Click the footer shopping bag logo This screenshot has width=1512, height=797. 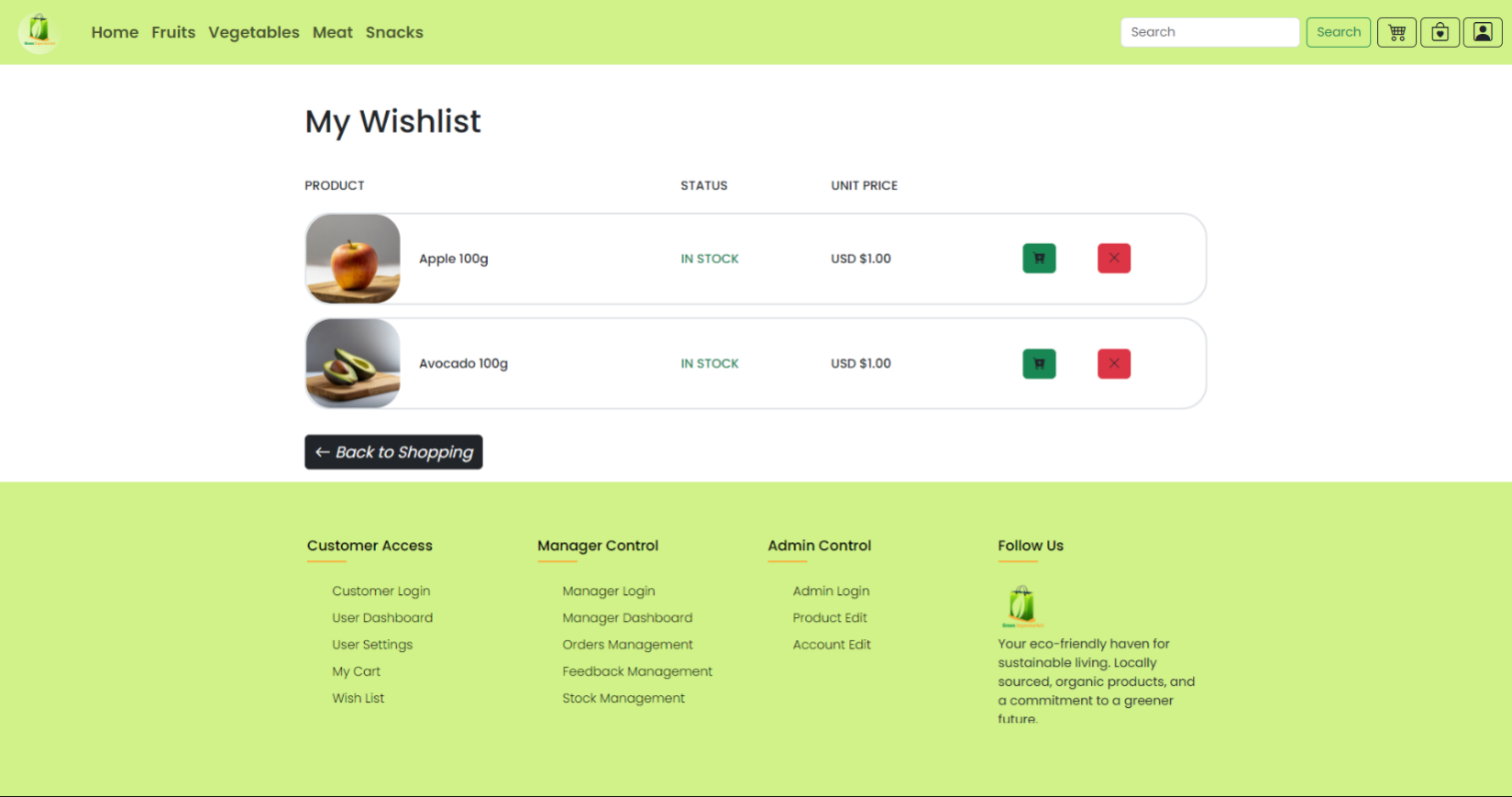pyautogui.click(x=1021, y=606)
